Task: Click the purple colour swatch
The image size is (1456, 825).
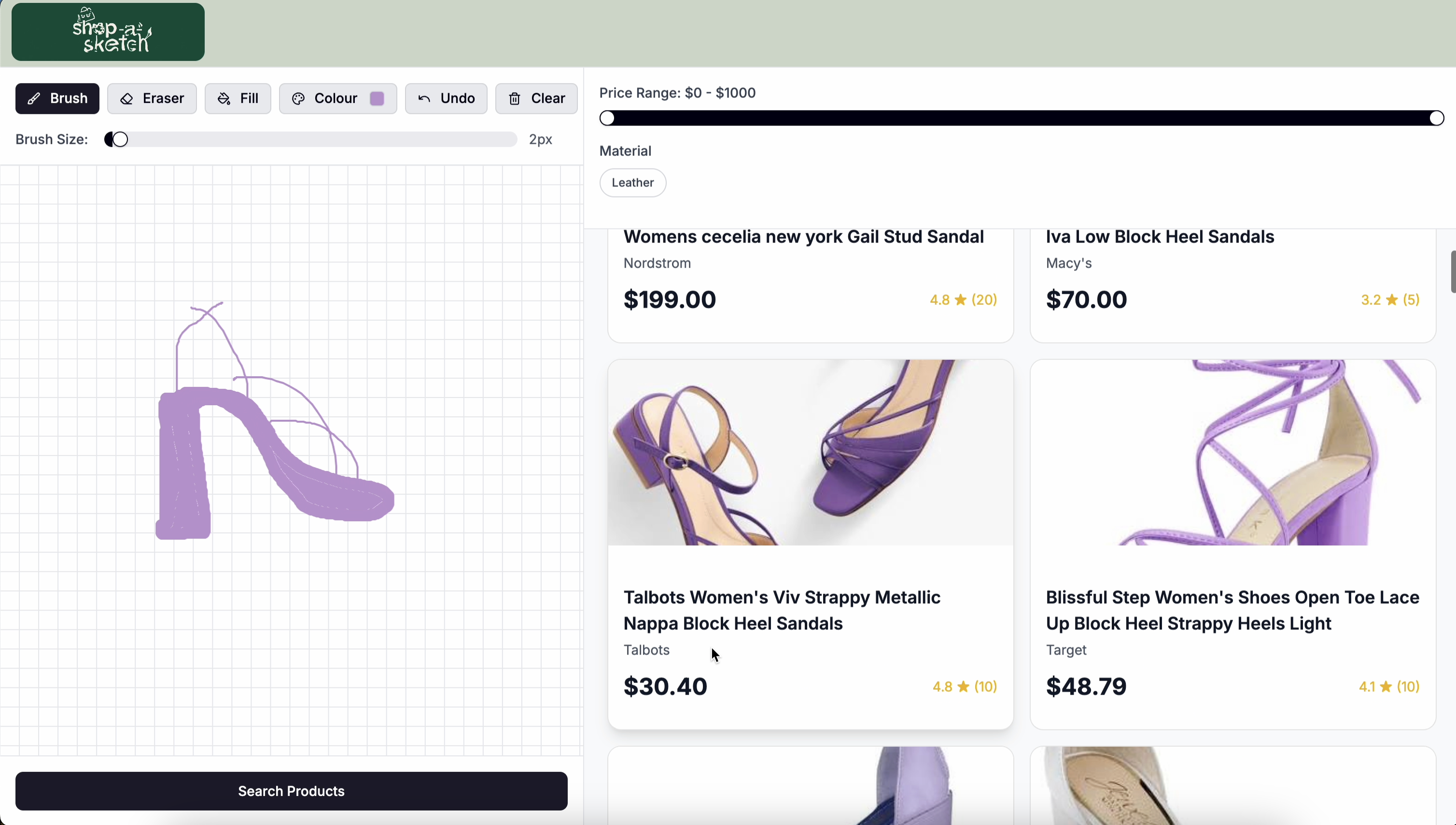Action: tap(377, 99)
